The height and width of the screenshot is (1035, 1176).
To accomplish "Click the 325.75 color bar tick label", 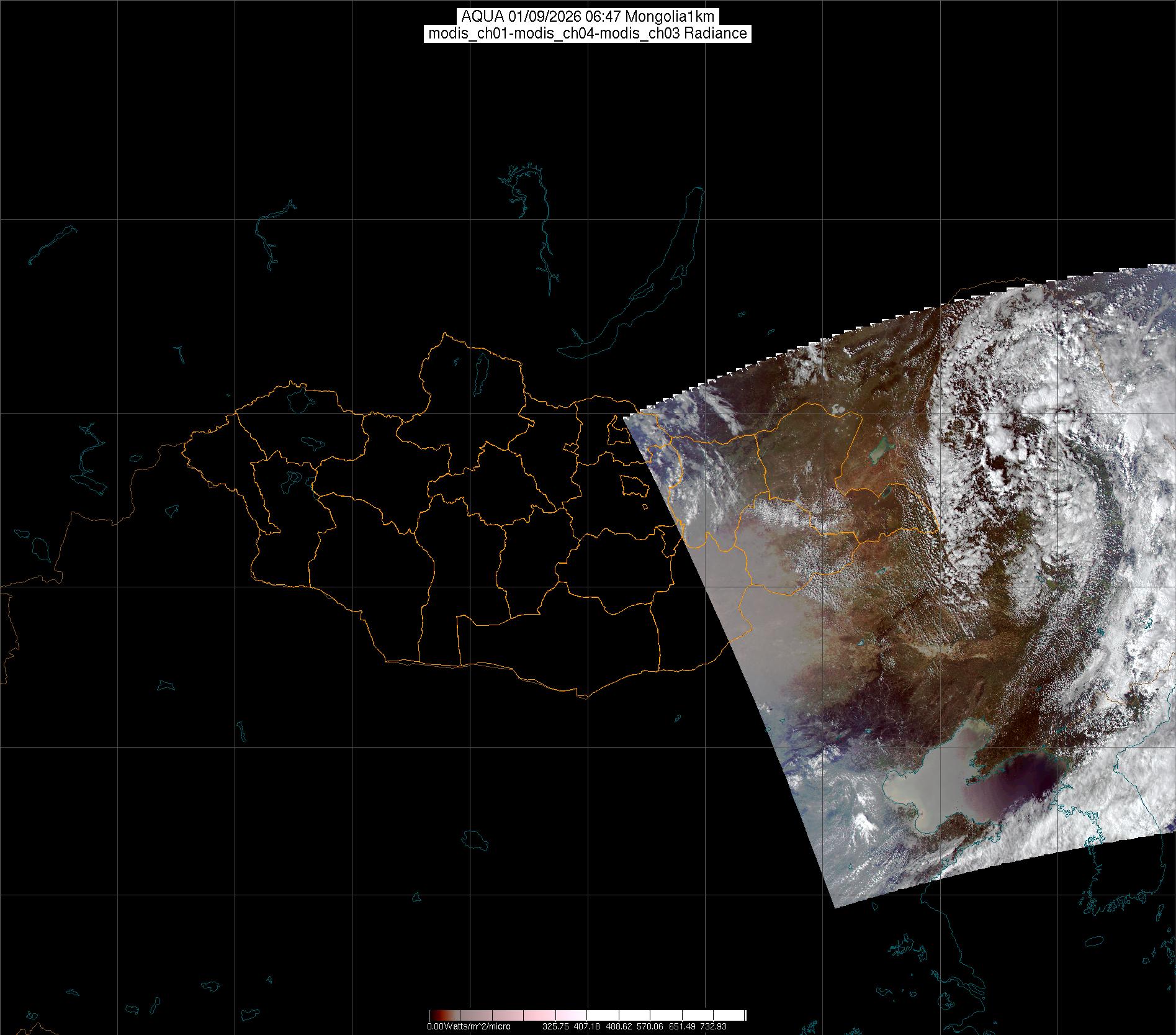I will [x=555, y=1026].
